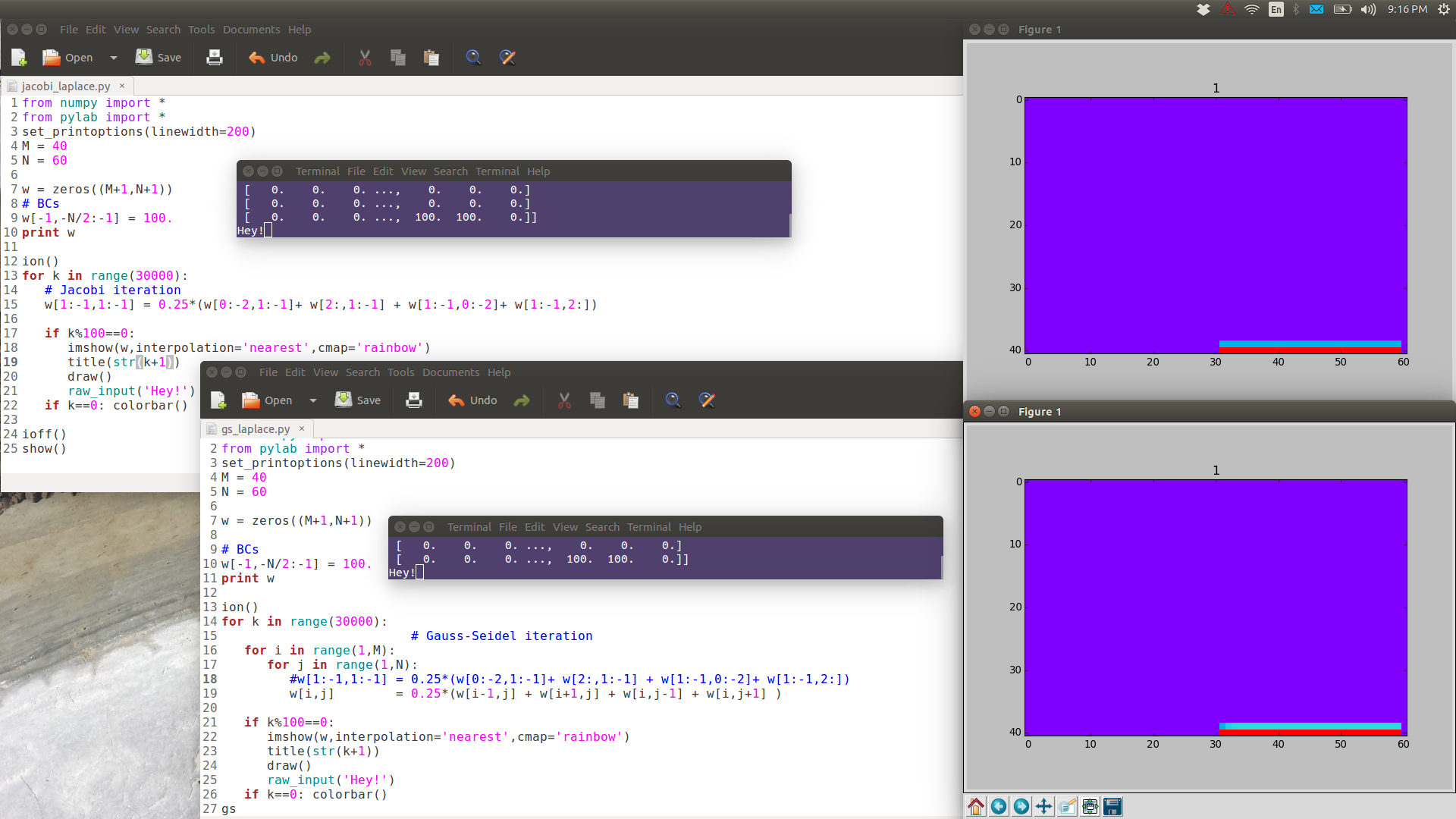This screenshot has width=1456, height=819.
Task: Toggle Zoom to rectangle tool in Figure 1
Action: point(1067,806)
